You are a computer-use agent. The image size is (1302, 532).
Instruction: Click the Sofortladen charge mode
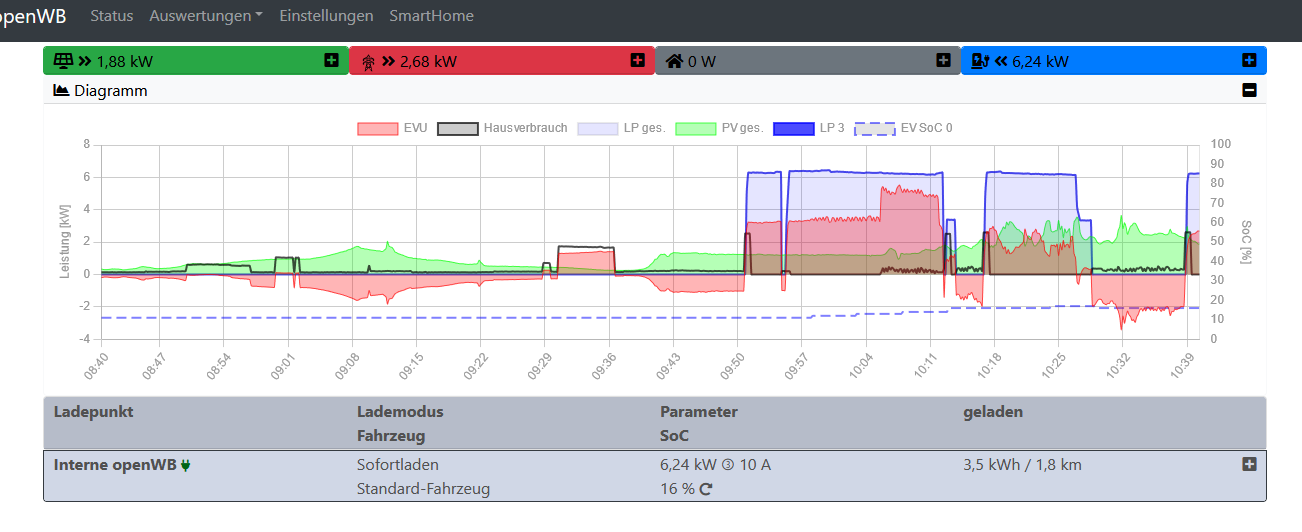[x=397, y=465]
